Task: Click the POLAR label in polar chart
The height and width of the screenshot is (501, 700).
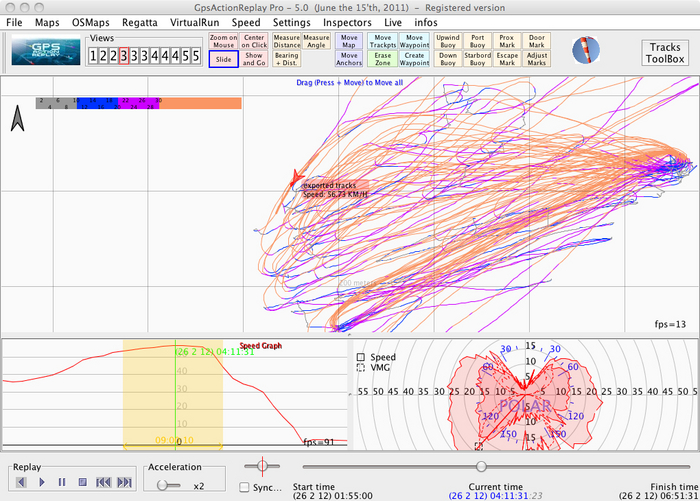Action: click(525, 406)
